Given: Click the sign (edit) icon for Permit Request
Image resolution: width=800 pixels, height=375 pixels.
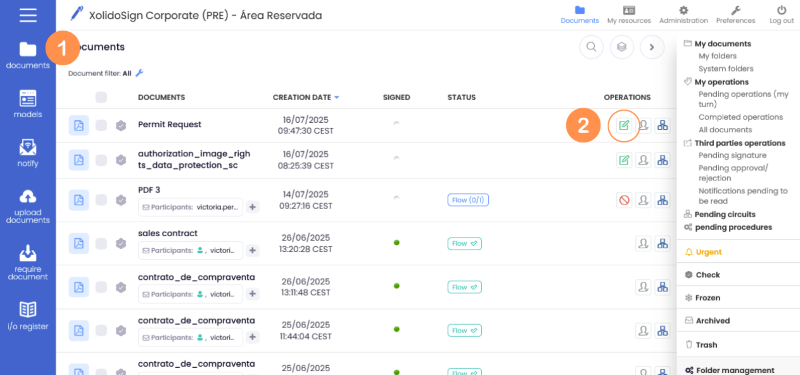Looking at the screenshot, I should point(623,126).
